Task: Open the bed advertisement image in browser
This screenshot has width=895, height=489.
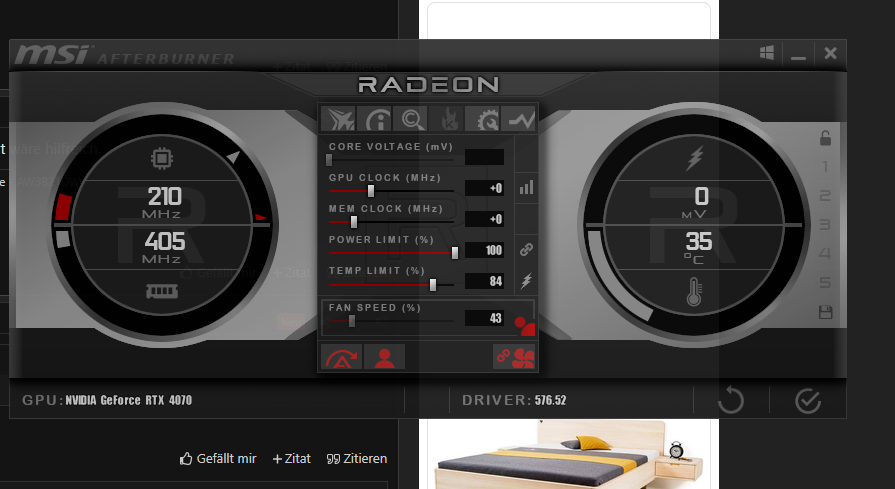Action: (x=569, y=454)
